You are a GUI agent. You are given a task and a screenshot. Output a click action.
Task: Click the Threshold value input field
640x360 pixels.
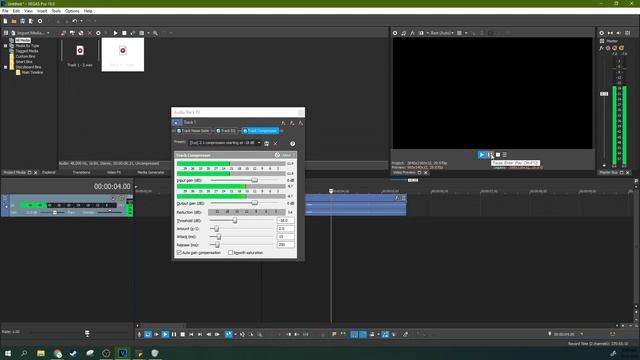pos(285,220)
